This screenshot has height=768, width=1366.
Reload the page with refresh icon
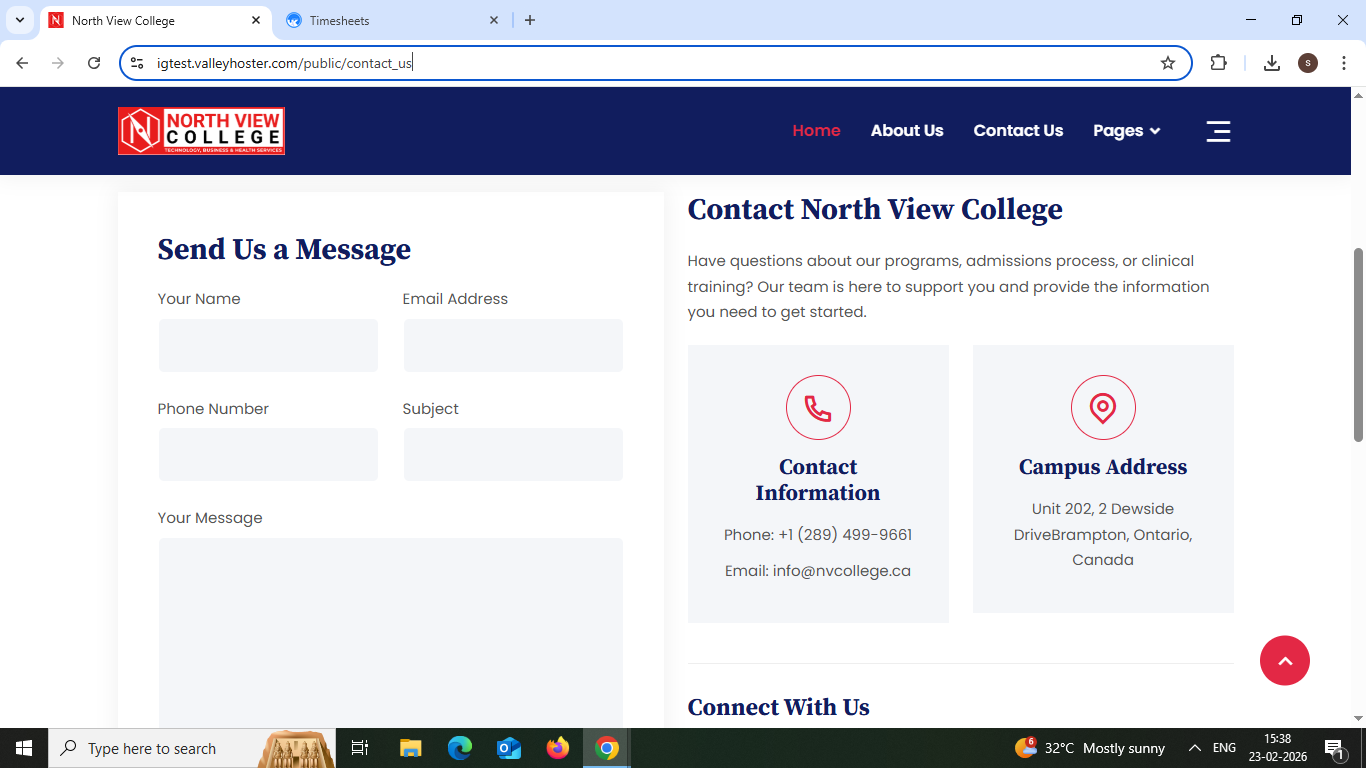[x=94, y=63]
